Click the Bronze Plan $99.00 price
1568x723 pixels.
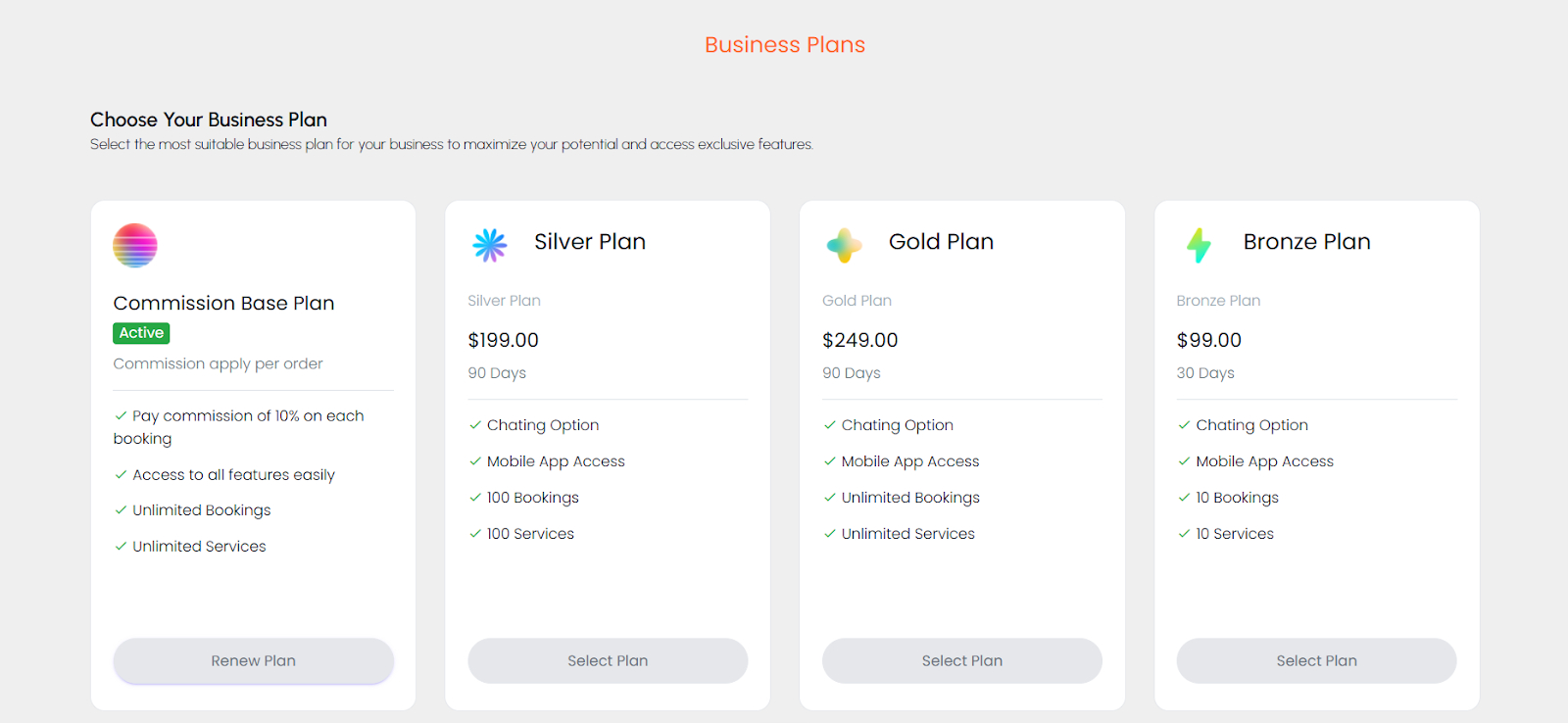pyautogui.click(x=1208, y=340)
